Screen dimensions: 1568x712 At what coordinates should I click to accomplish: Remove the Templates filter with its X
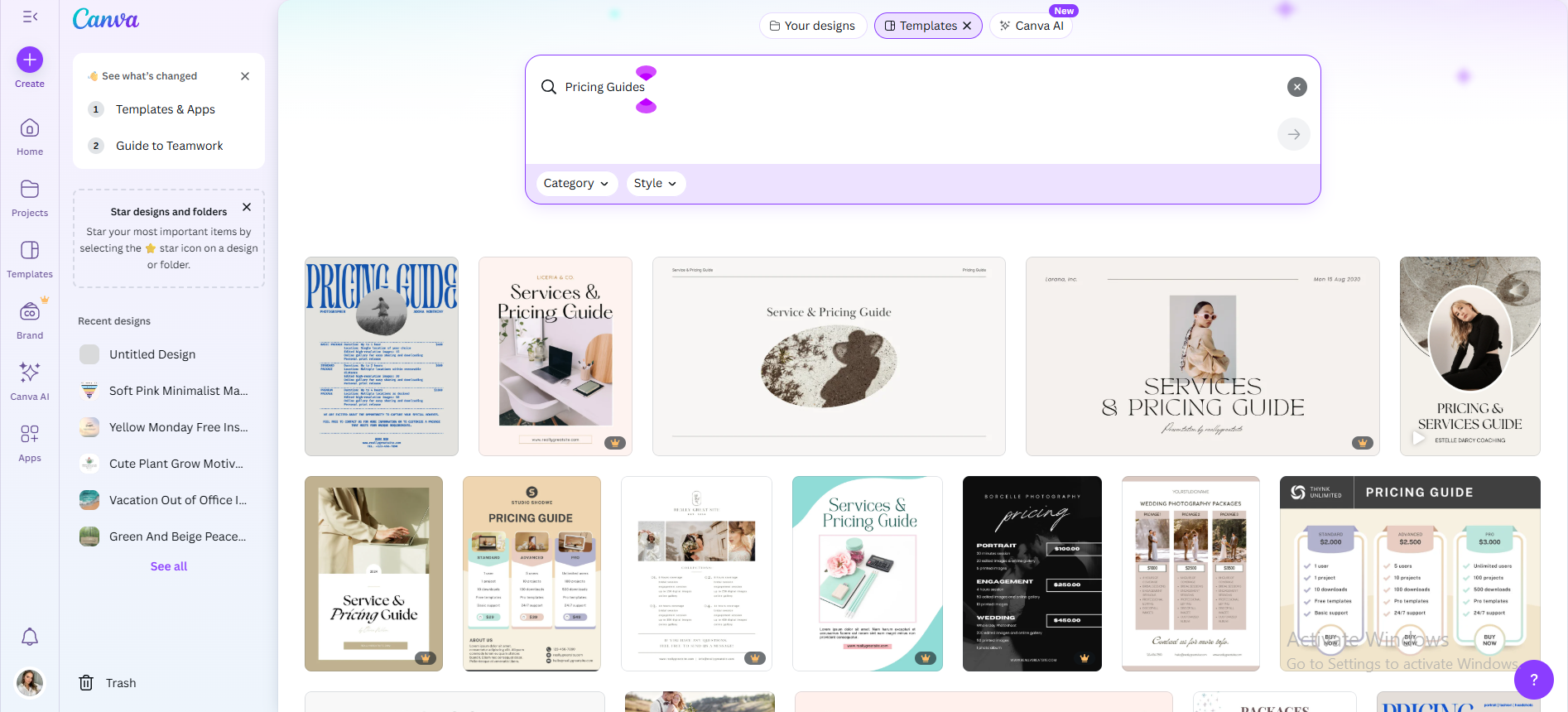tap(967, 26)
